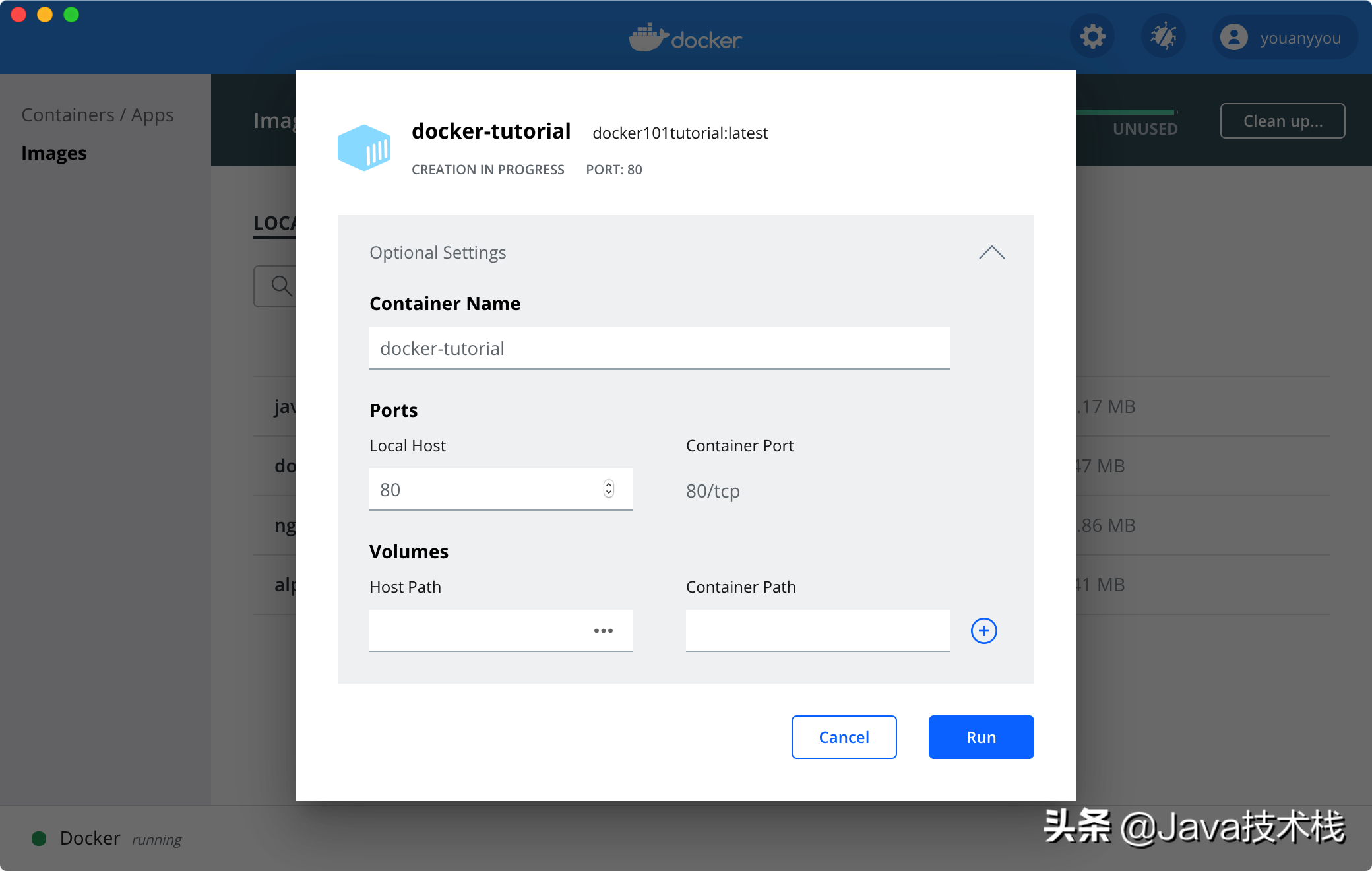Image resolution: width=1372 pixels, height=871 pixels.
Task: Click the Local Host port stepper arrows
Action: pyautogui.click(x=608, y=489)
